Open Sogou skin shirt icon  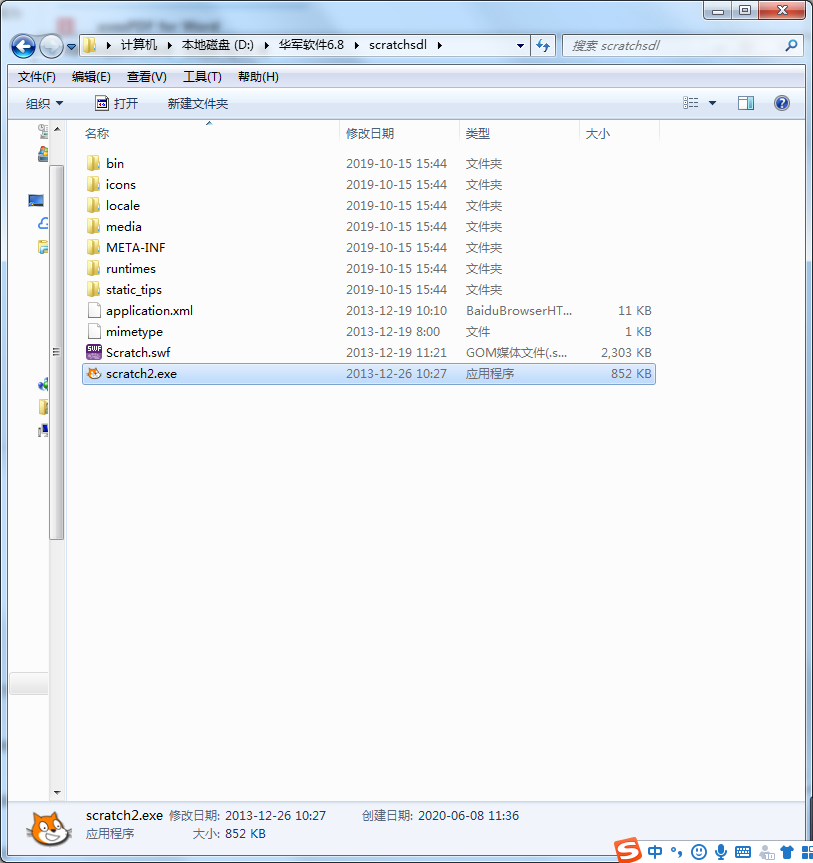pos(787,852)
